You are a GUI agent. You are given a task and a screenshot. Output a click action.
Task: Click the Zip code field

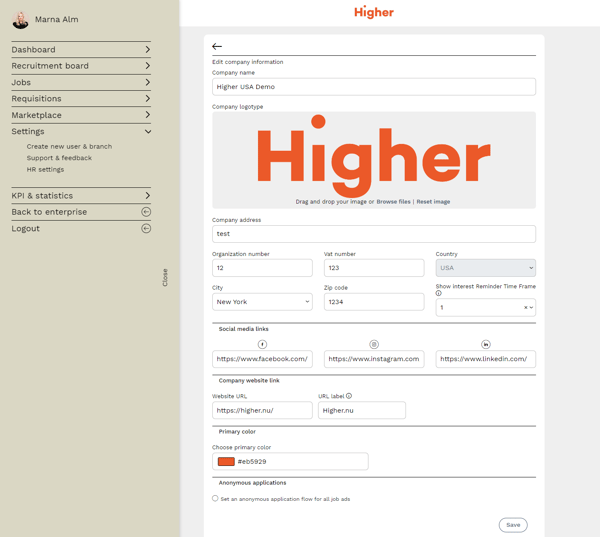pos(374,302)
